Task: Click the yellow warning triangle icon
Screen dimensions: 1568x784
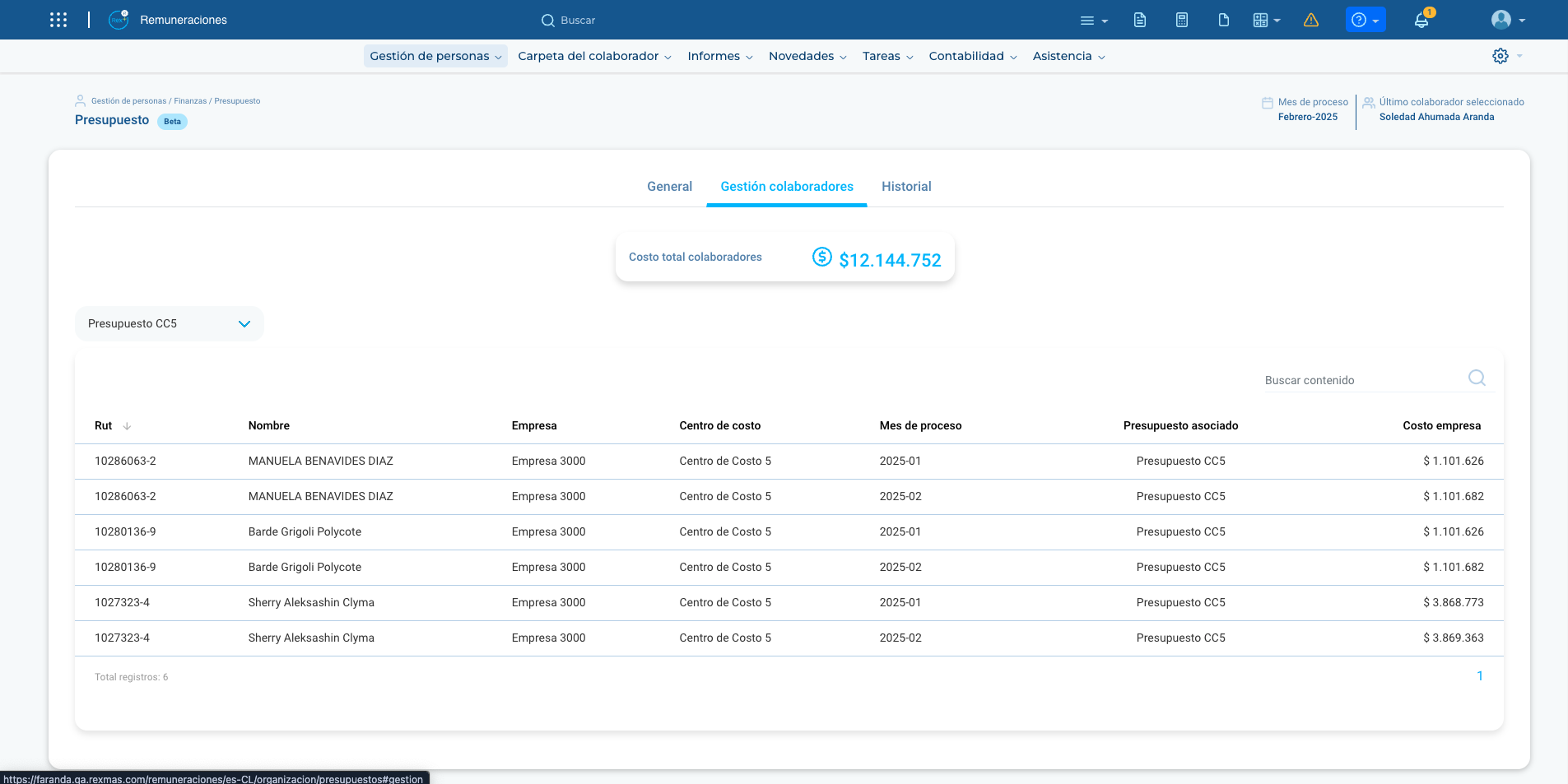Action: (x=1311, y=20)
